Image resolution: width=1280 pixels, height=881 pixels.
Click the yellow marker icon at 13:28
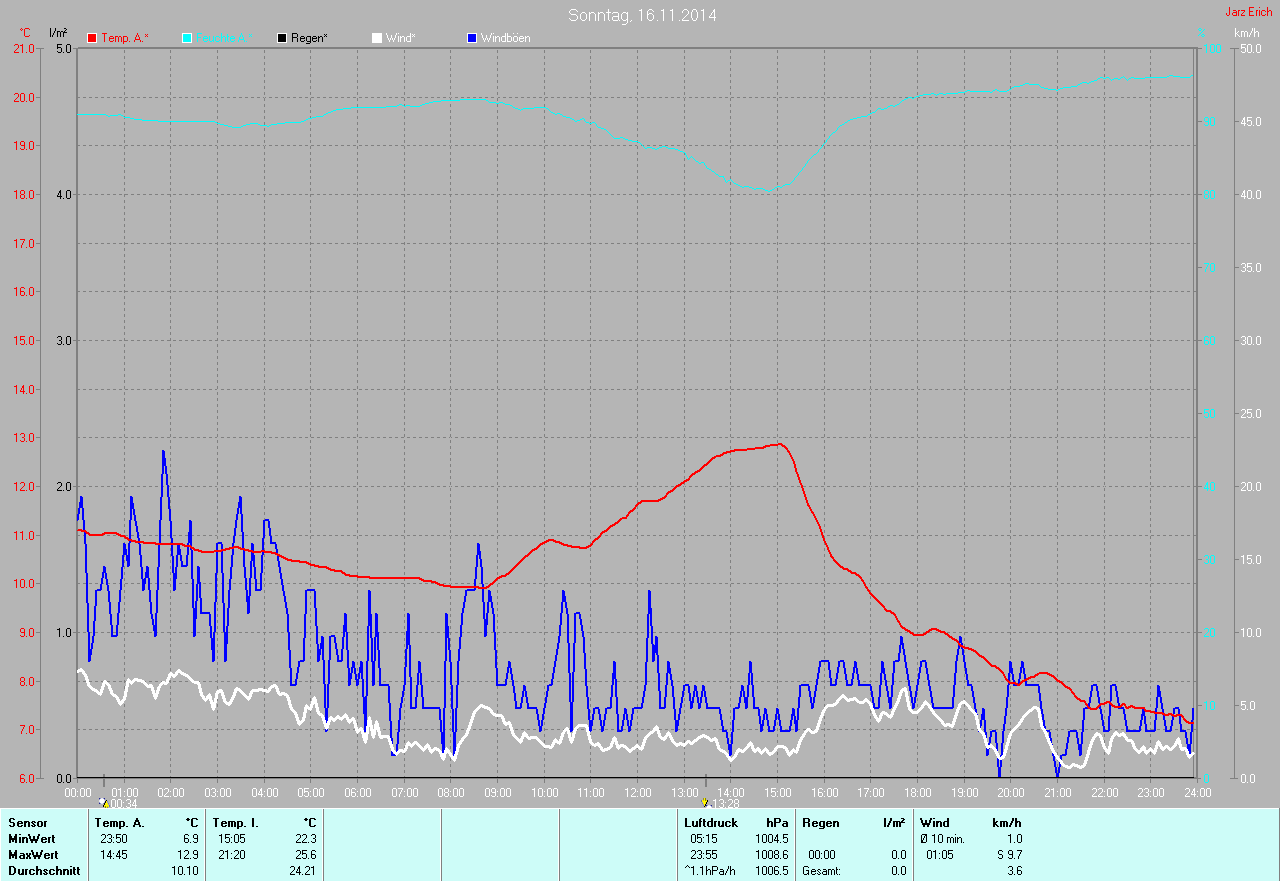coord(706,802)
